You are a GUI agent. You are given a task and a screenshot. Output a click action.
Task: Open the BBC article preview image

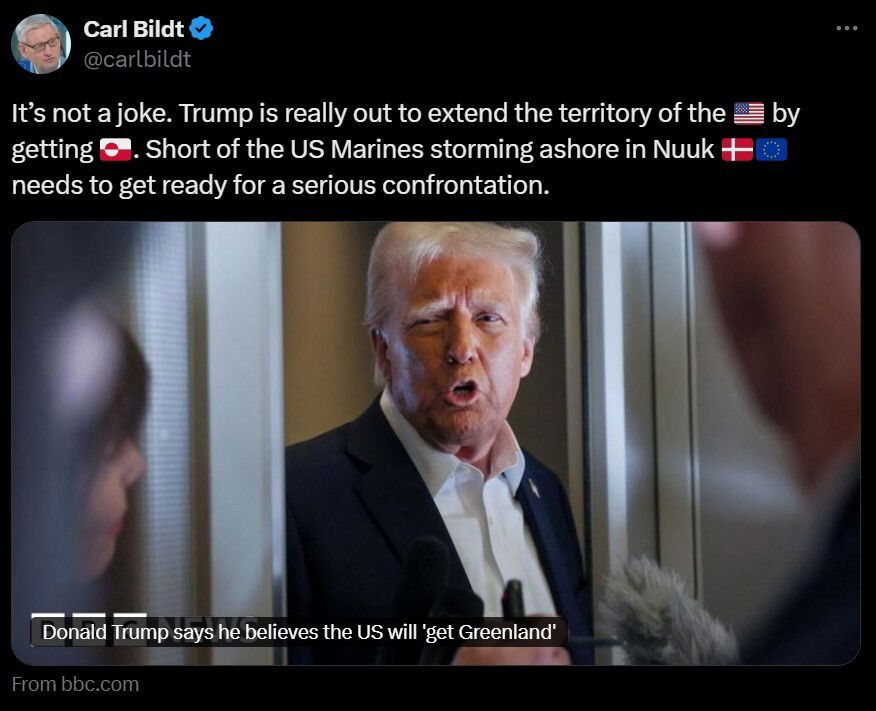(436, 443)
